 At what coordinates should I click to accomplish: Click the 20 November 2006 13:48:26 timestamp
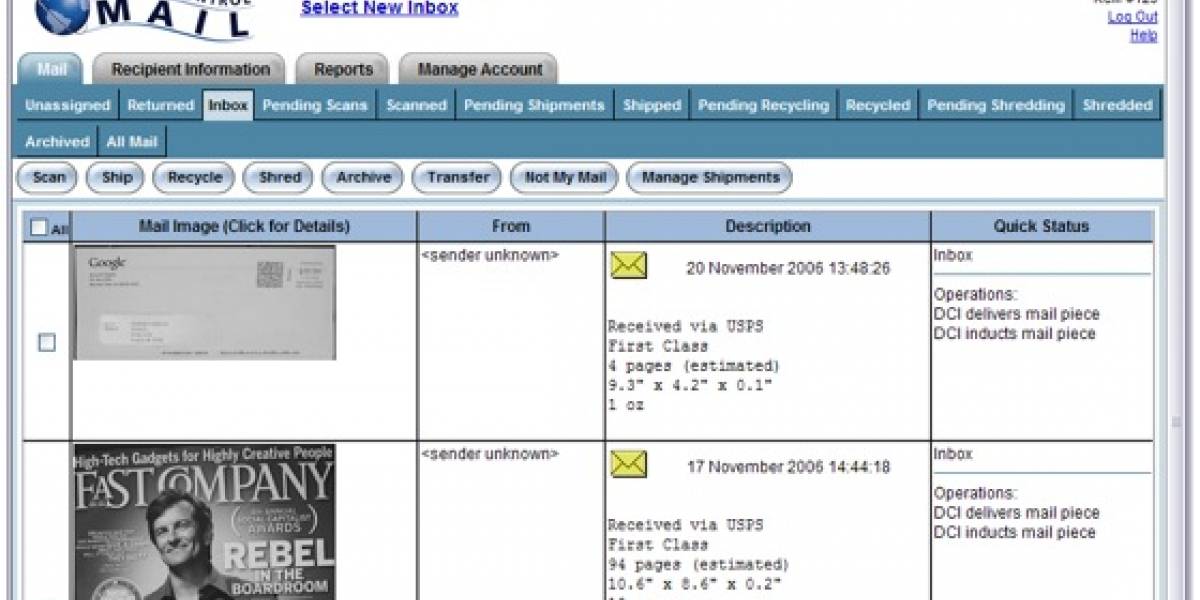pyautogui.click(x=788, y=268)
